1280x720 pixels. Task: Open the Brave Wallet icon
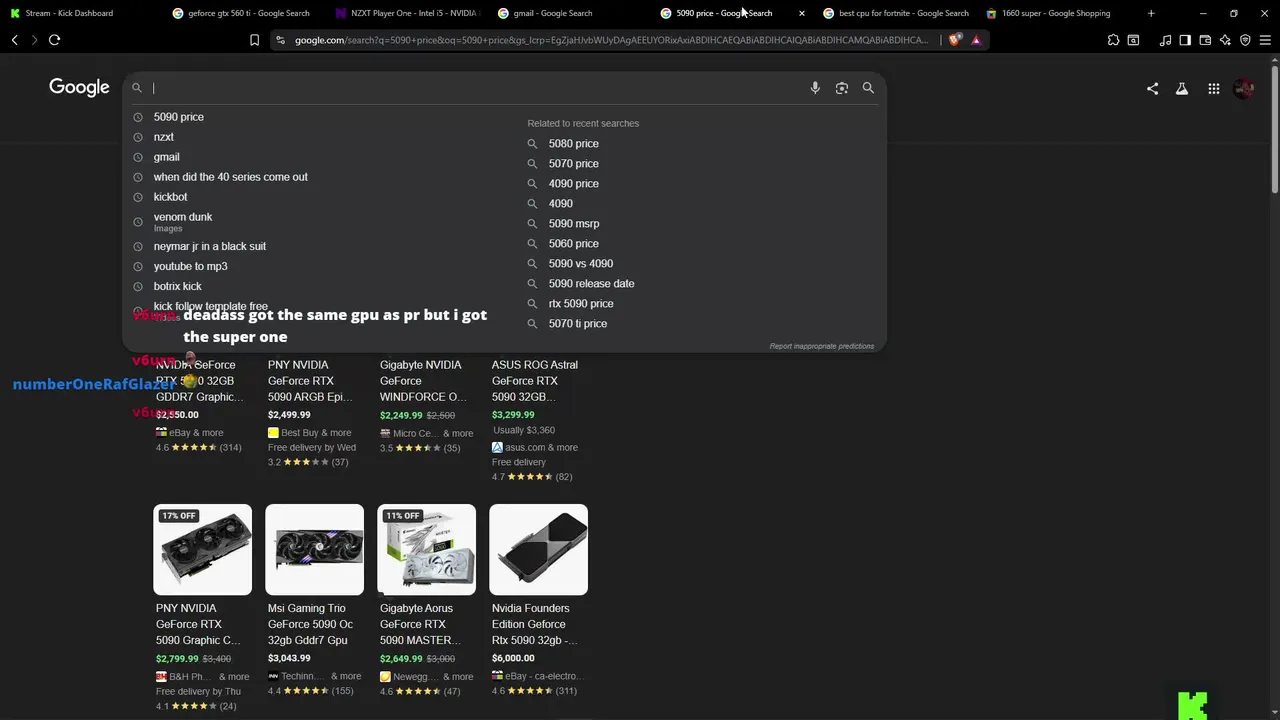(x=1205, y=40)
